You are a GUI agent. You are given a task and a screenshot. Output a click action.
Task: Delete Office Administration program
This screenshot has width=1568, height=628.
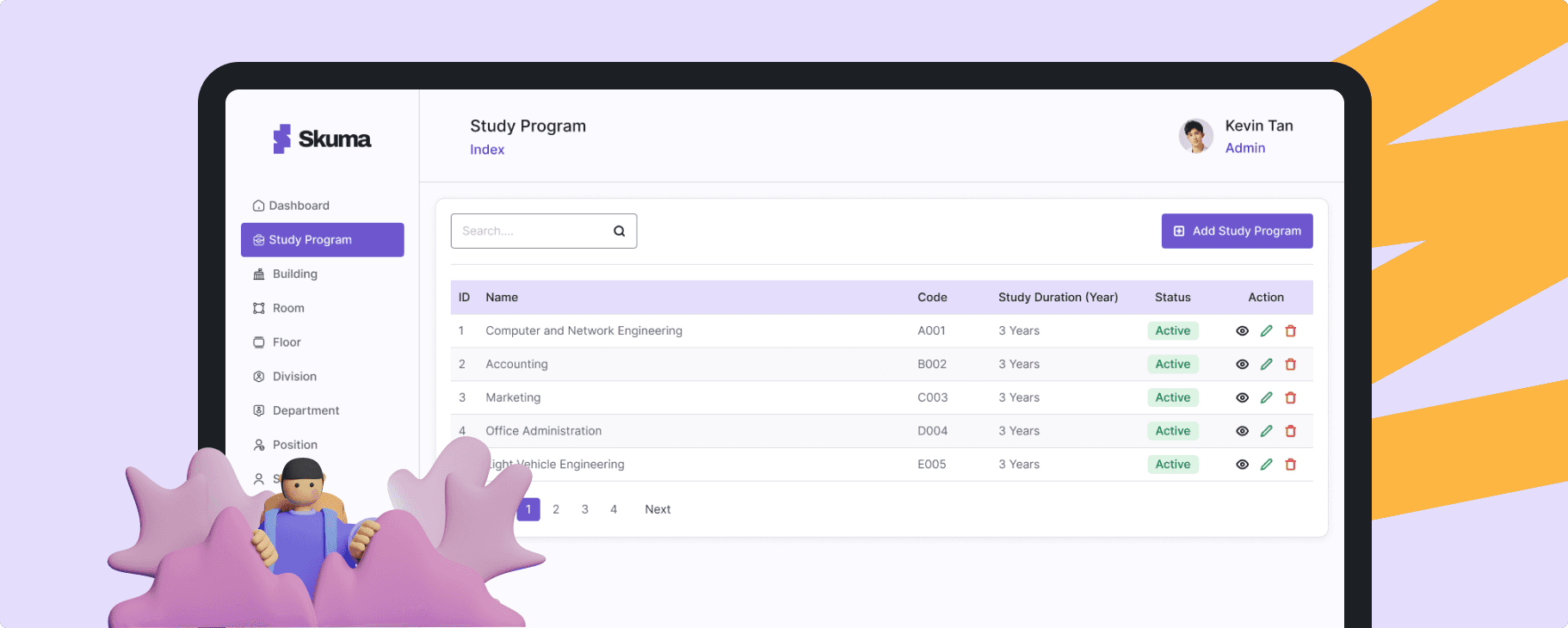click(1290, 431)
